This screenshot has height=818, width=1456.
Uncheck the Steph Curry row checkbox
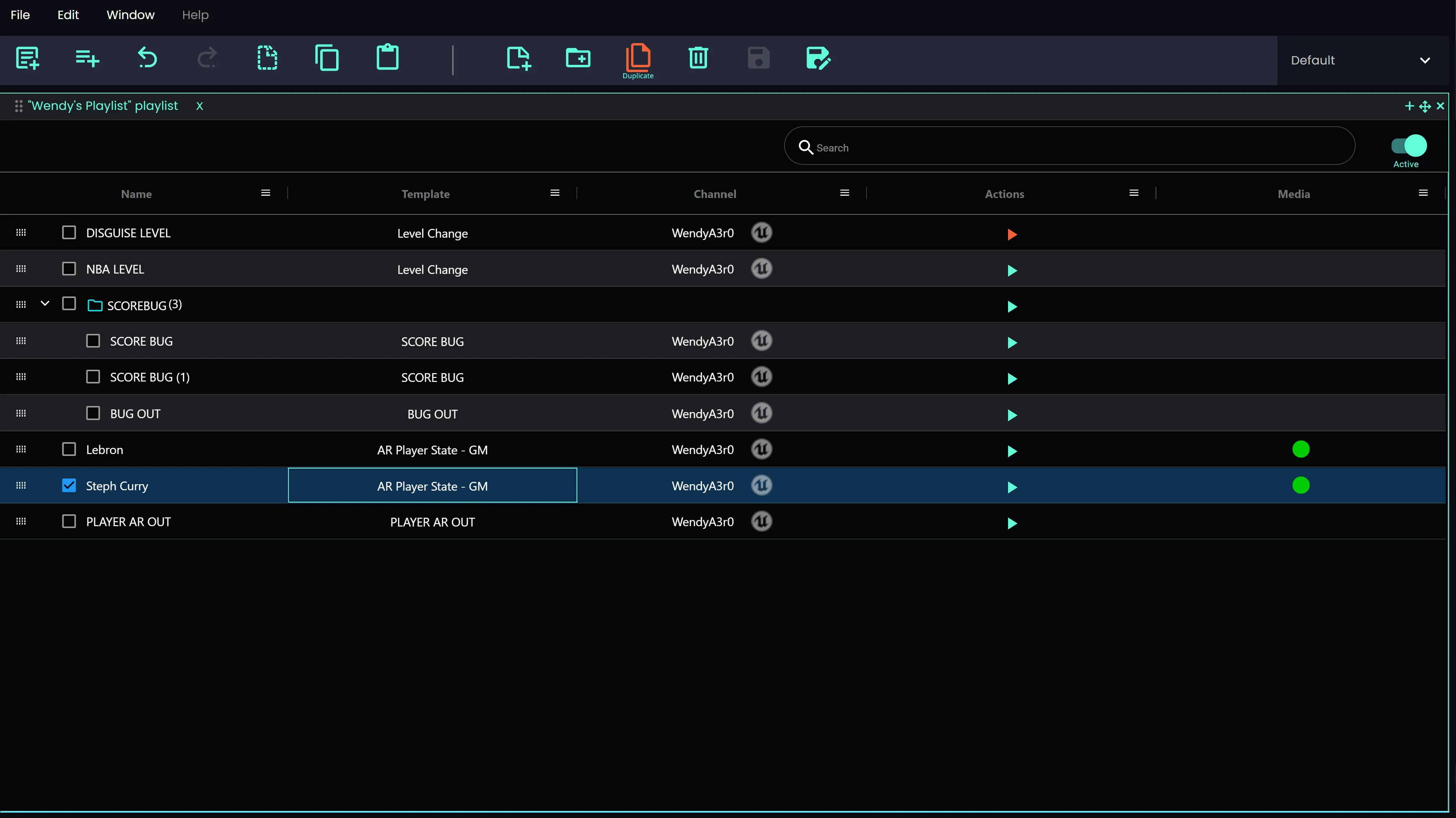tap(69, 485)
